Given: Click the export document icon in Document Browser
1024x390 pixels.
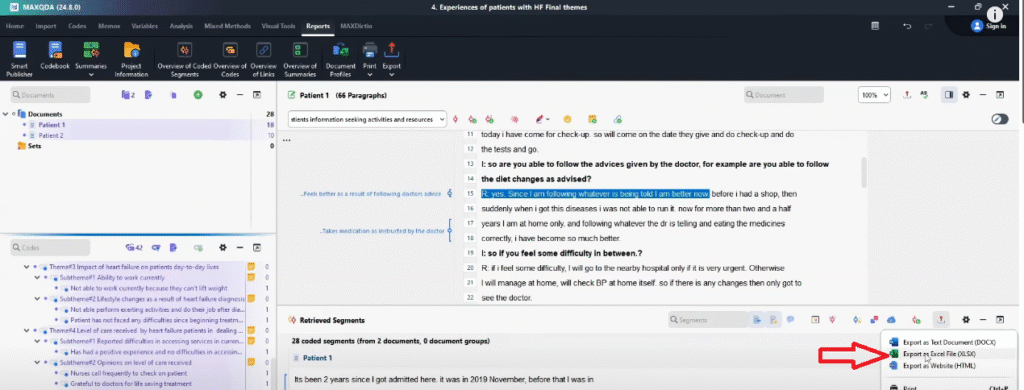Looking at the screenshot, I should 907,95.
